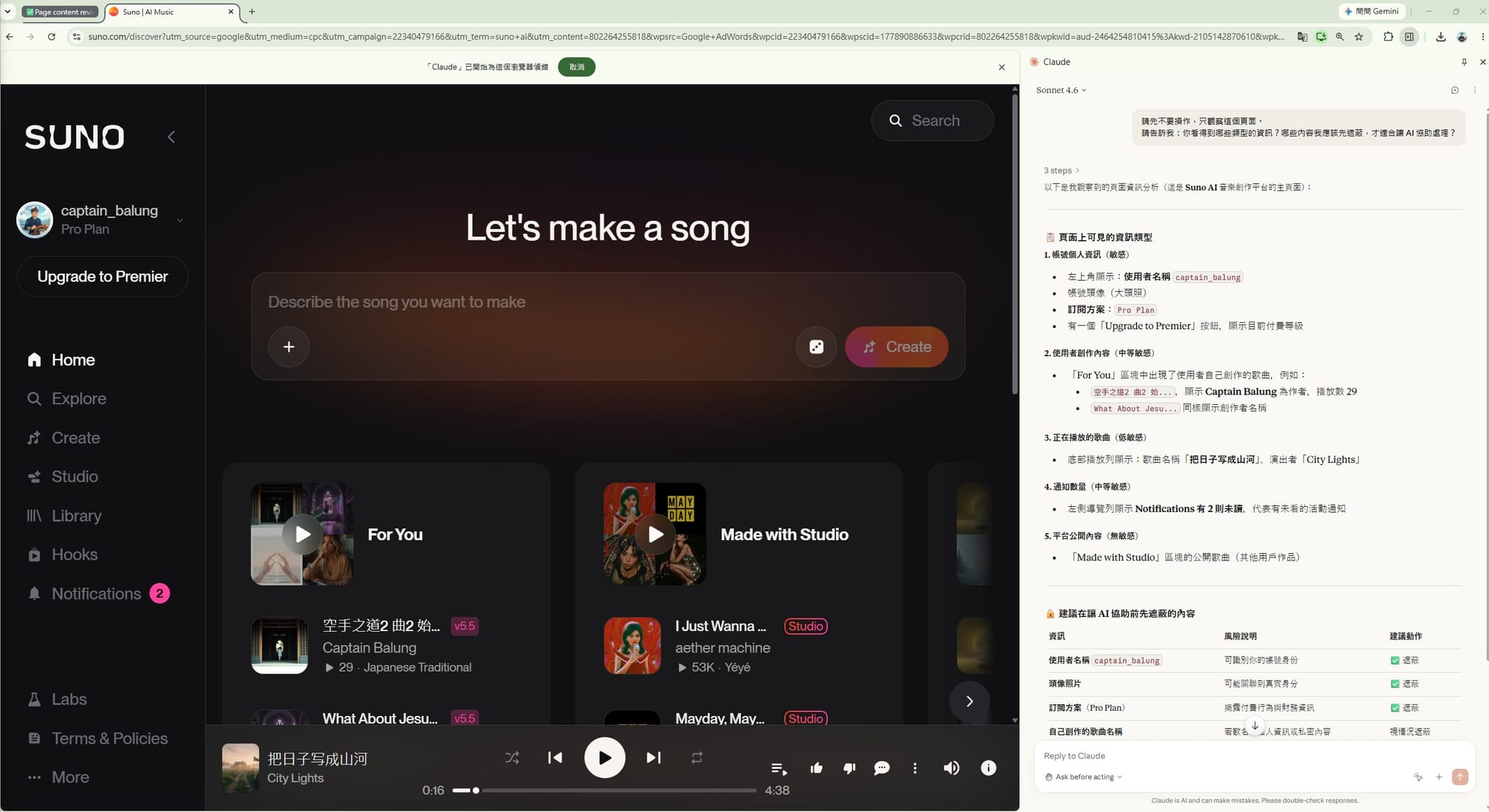
Task: Open a new browser tab
Action: pyautogui.click(x=252, y=12)
